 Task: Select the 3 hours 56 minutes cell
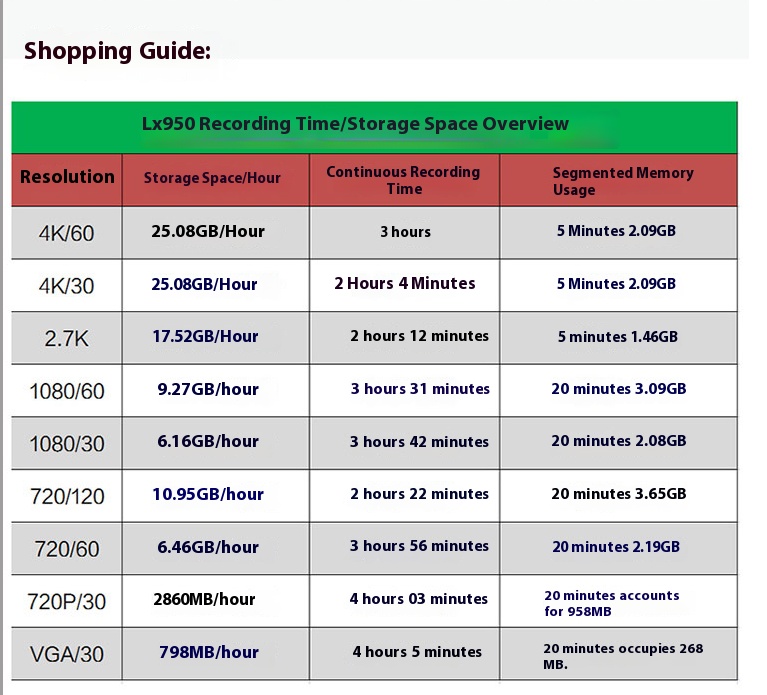(x=420, y=546)
